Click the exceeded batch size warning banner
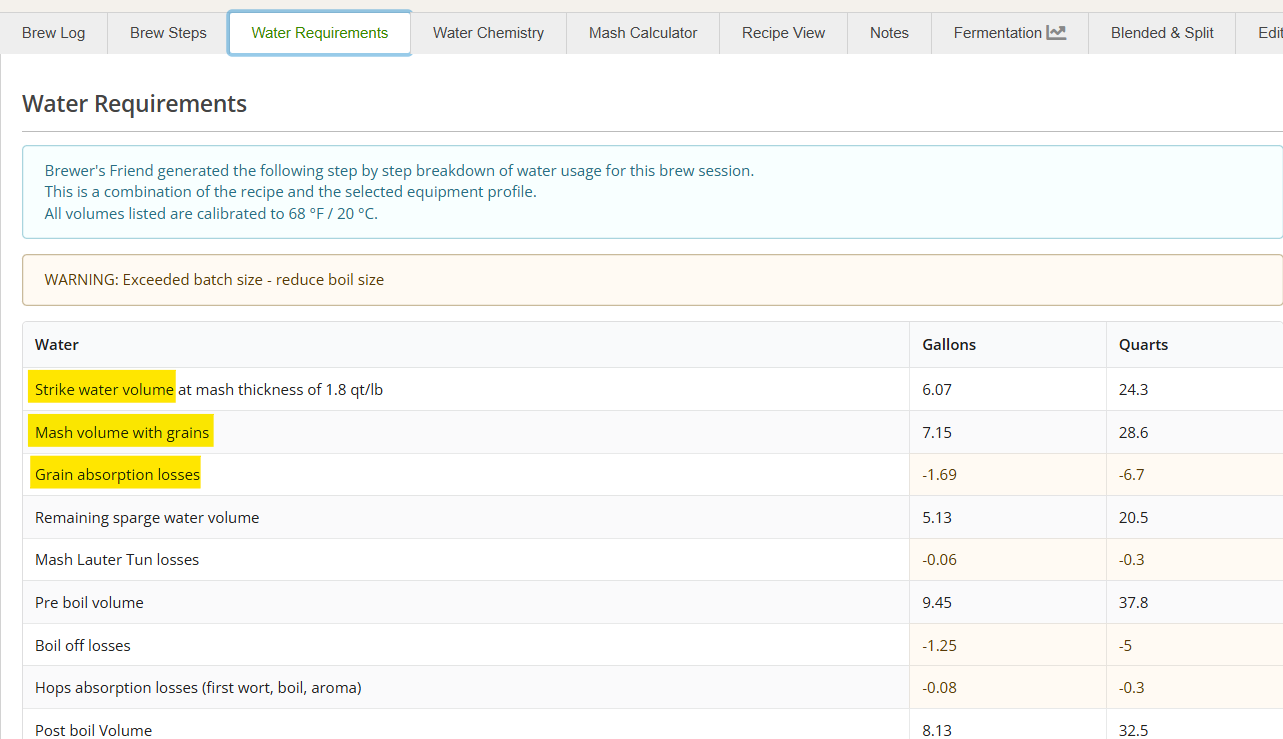1283x739 pixels. click(650, 280)
